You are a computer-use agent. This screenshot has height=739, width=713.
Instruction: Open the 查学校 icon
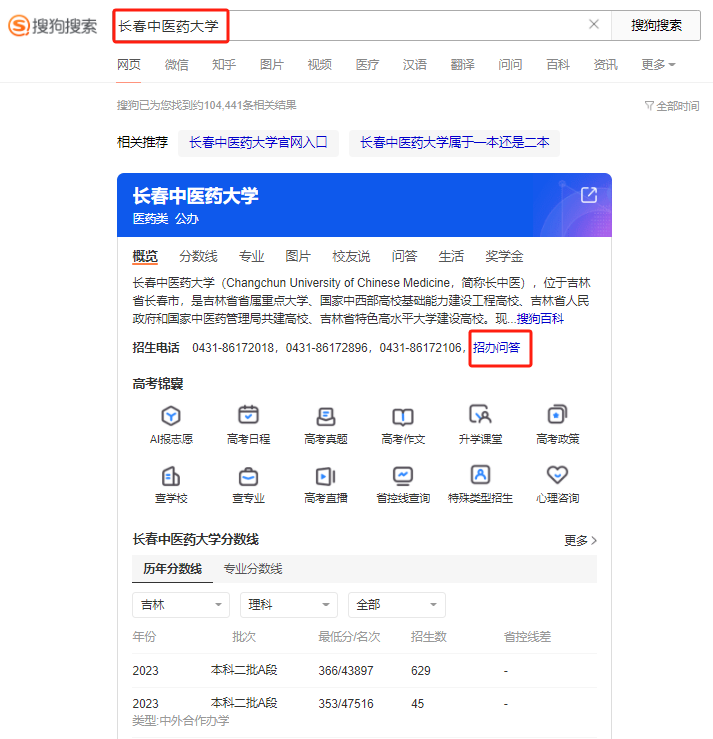(x=171, y=476)
